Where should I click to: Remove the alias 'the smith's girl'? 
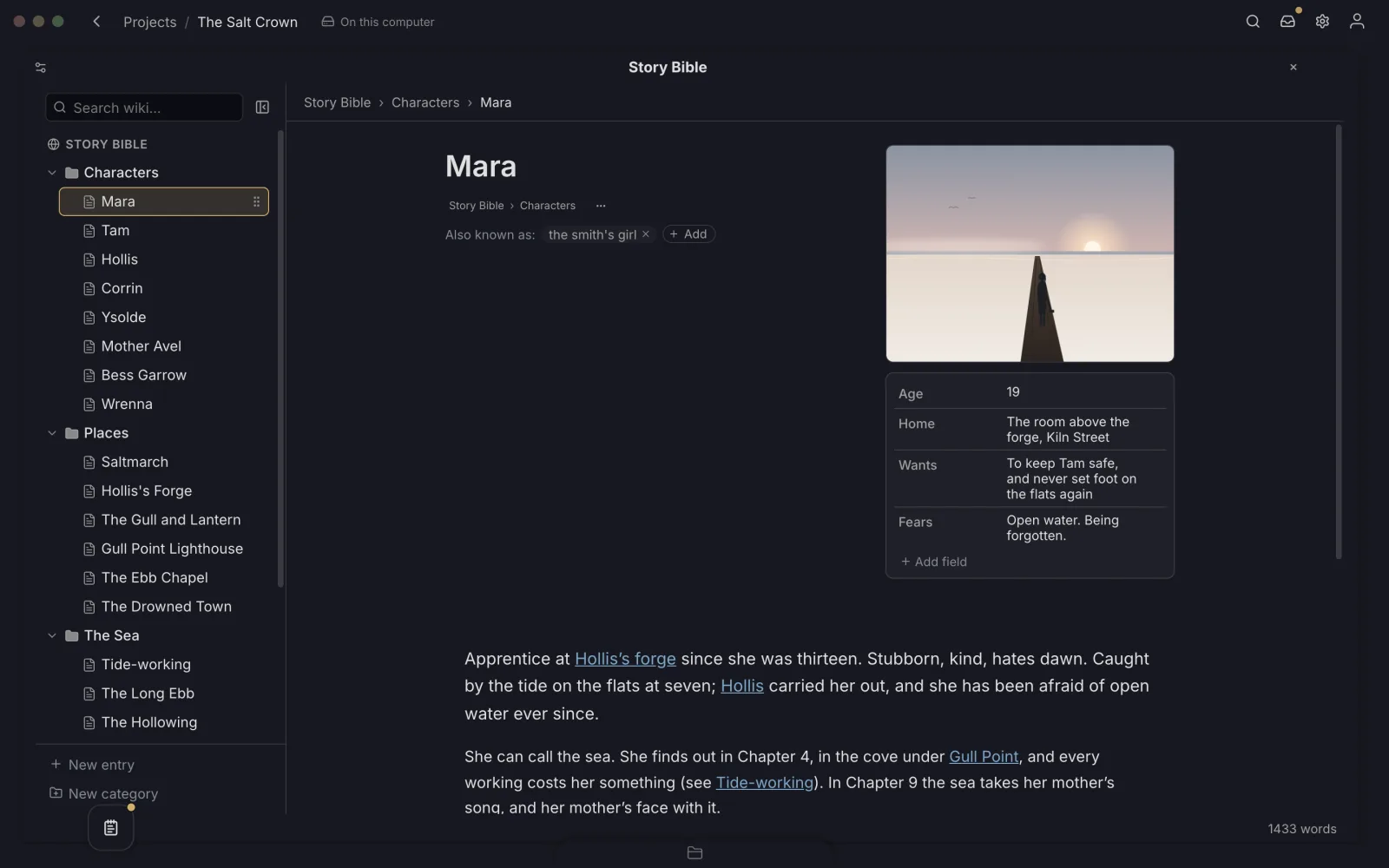645,234
